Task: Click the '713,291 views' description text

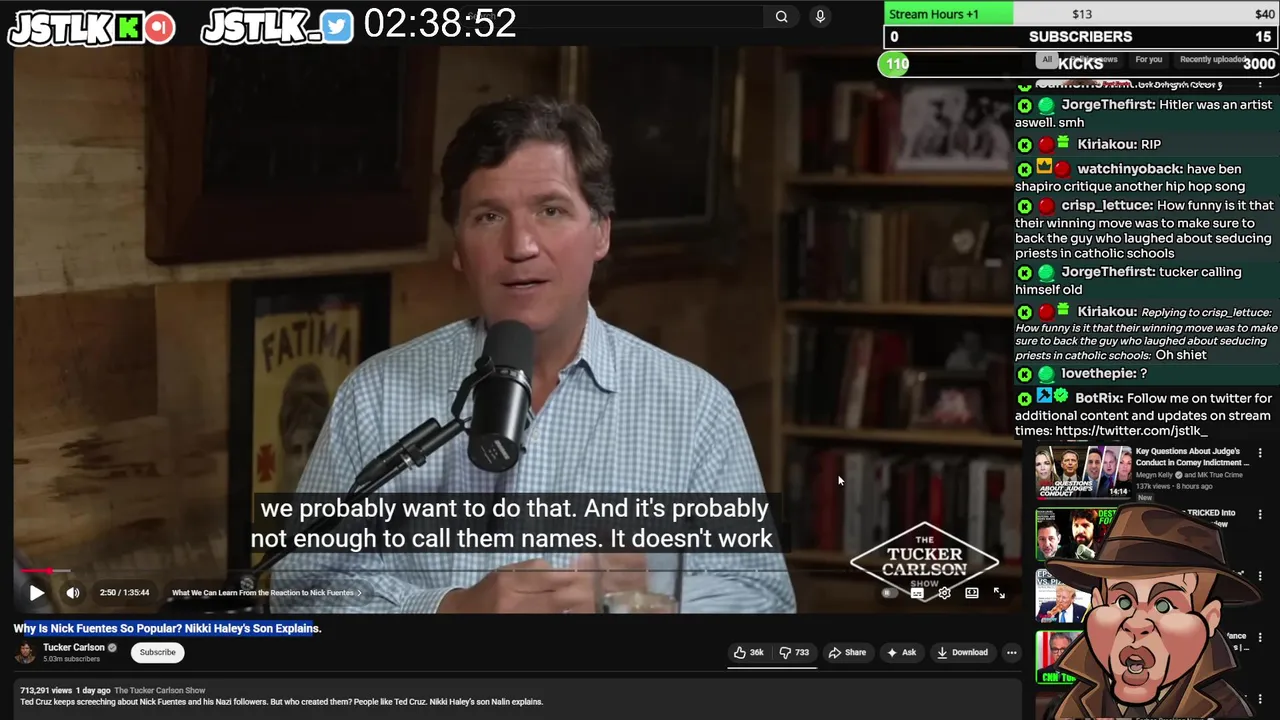Action: [46, 690]
